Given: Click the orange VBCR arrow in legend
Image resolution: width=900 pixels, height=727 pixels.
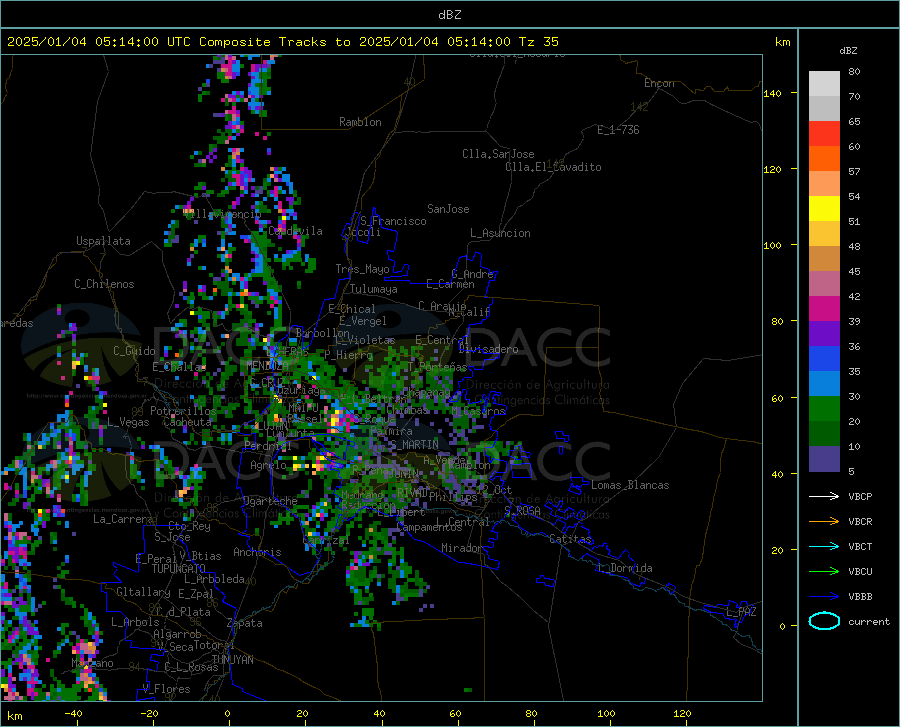Looking at the screenshot, I should (824, 522).
